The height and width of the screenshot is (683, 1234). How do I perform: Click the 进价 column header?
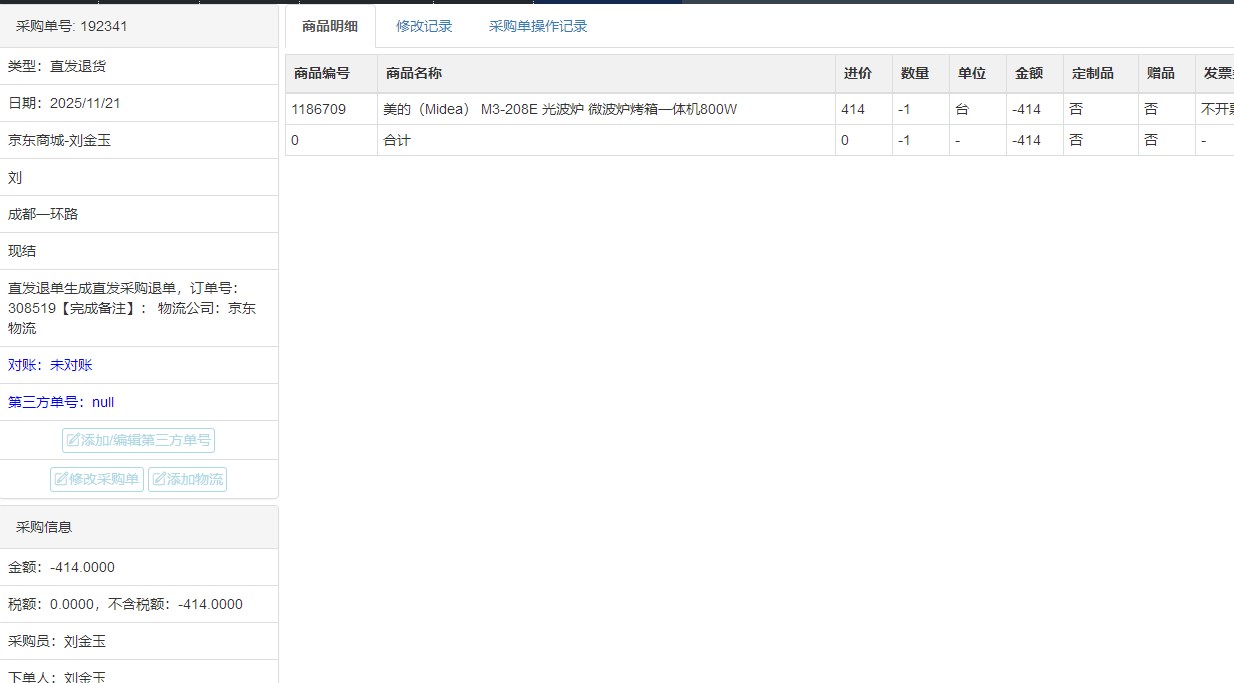[858, 73]
